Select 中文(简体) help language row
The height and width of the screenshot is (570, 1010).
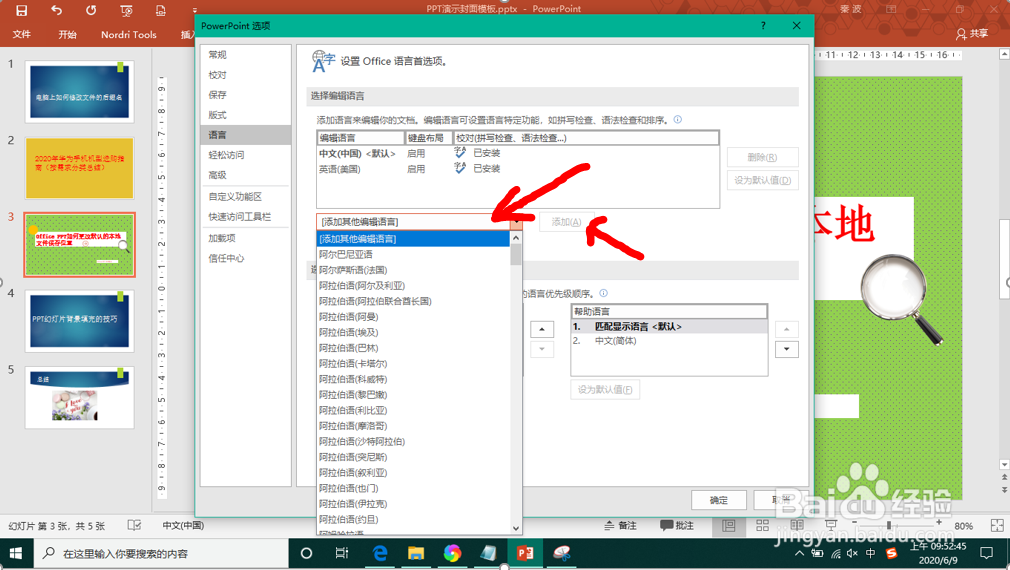pyautogui.click(x=669, y=341)
